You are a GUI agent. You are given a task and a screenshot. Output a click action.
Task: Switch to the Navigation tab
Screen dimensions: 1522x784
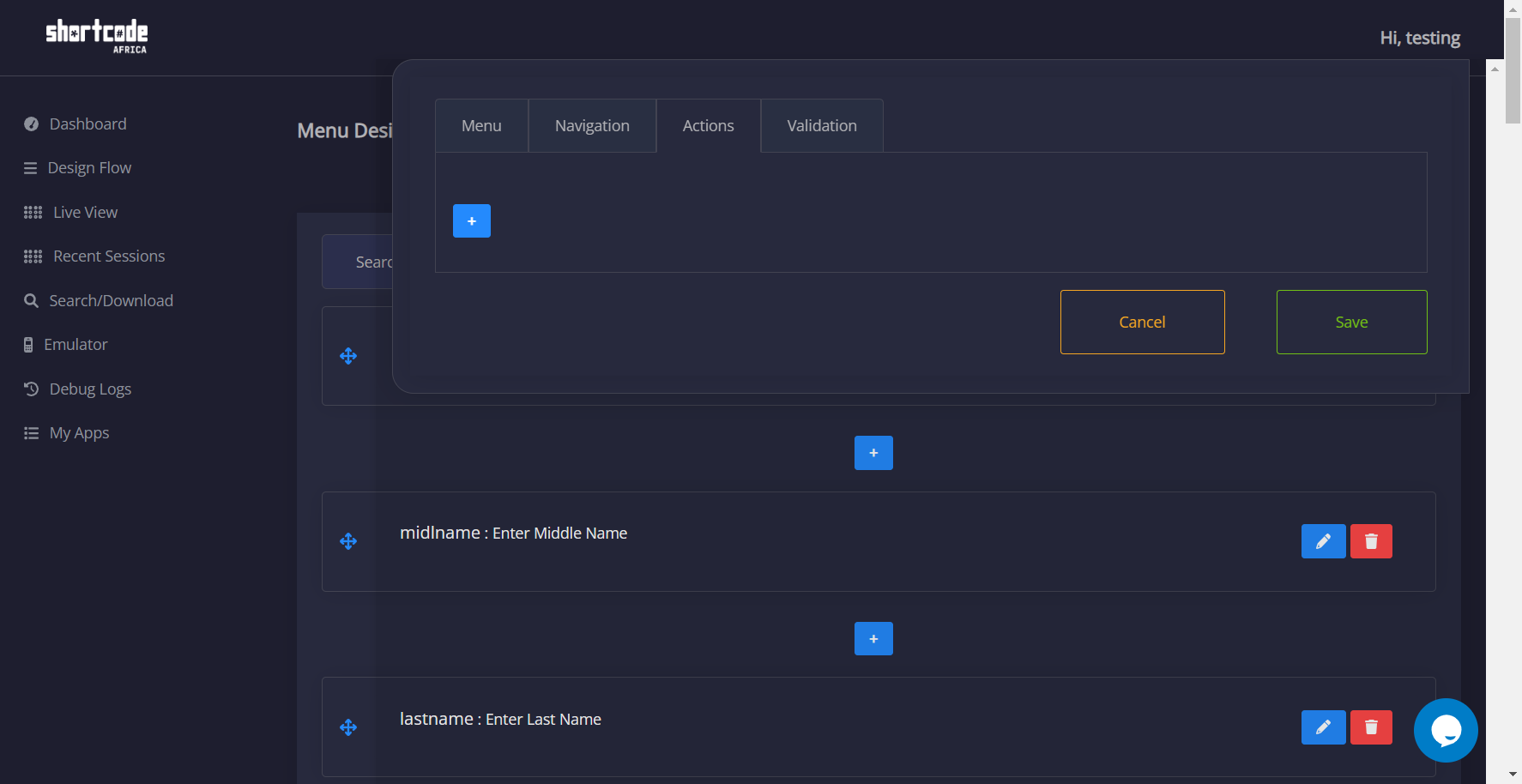coord(592,126)
